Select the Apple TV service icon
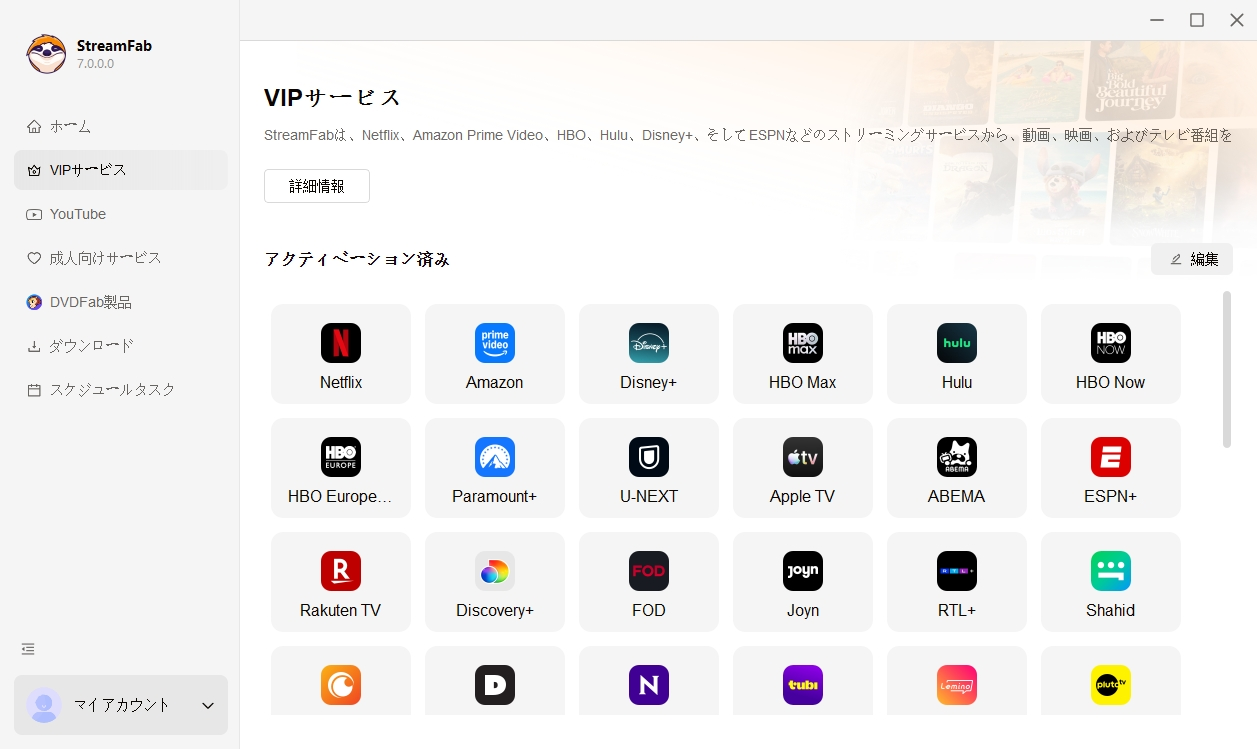This screenshot has height=749, width=1257. (x=802, y=468)
